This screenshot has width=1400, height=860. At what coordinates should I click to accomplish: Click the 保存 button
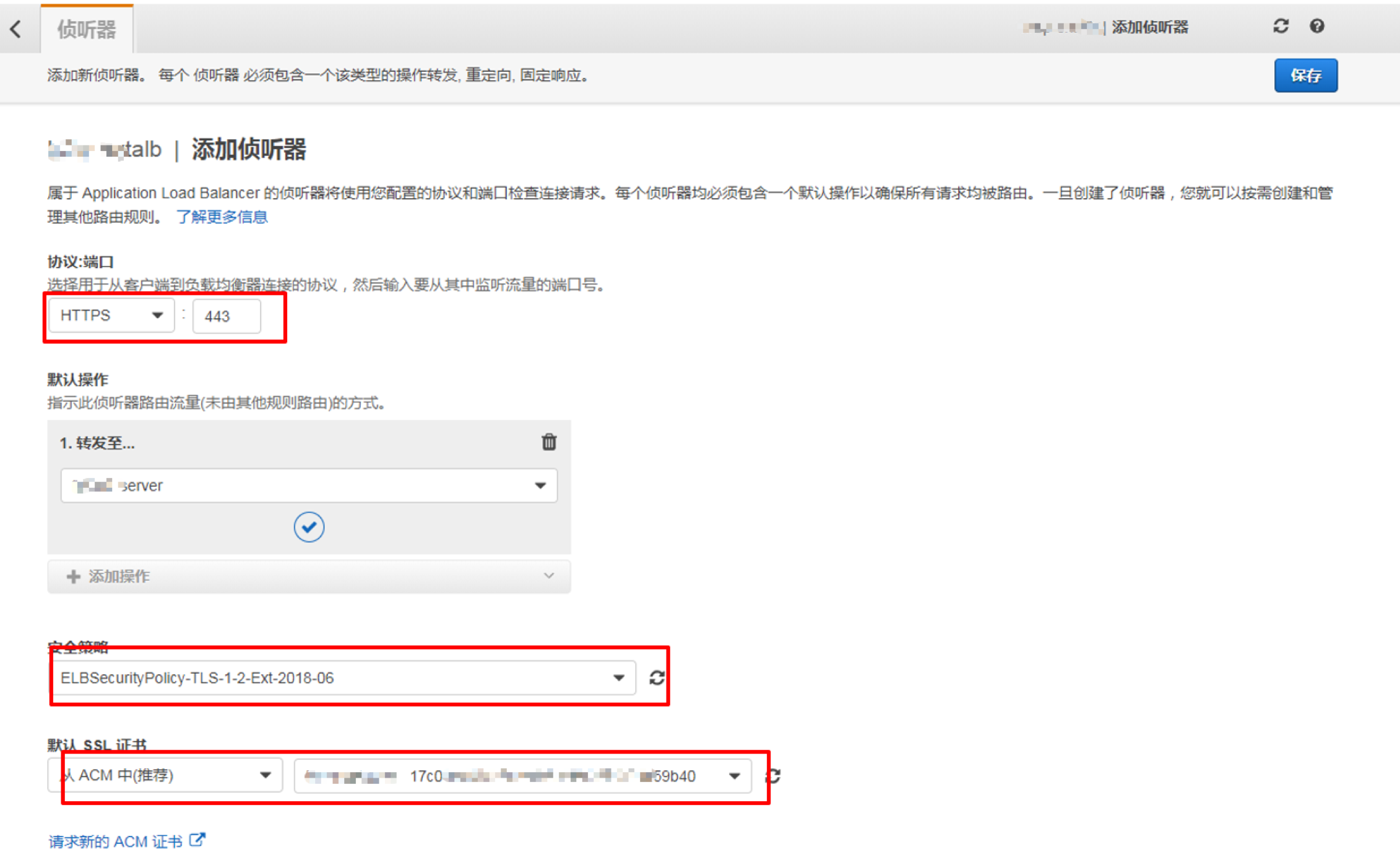(x=1305, y=76)
